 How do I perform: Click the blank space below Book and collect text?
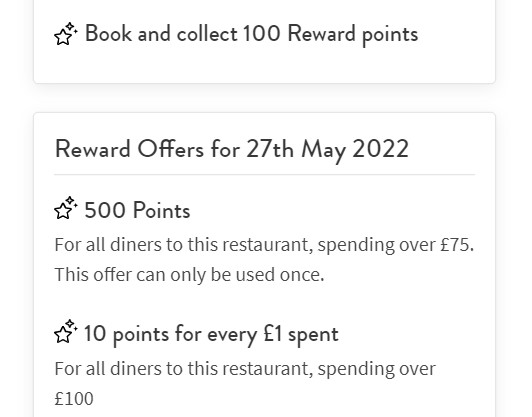265,65
